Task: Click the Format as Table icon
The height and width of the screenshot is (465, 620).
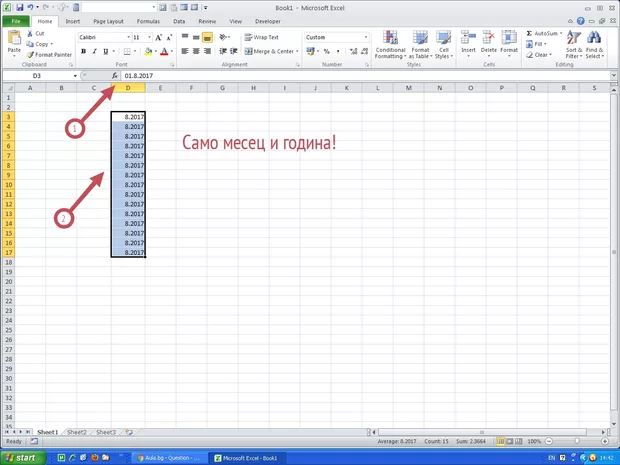Action: pyautogui.click(x=416, y=44)
